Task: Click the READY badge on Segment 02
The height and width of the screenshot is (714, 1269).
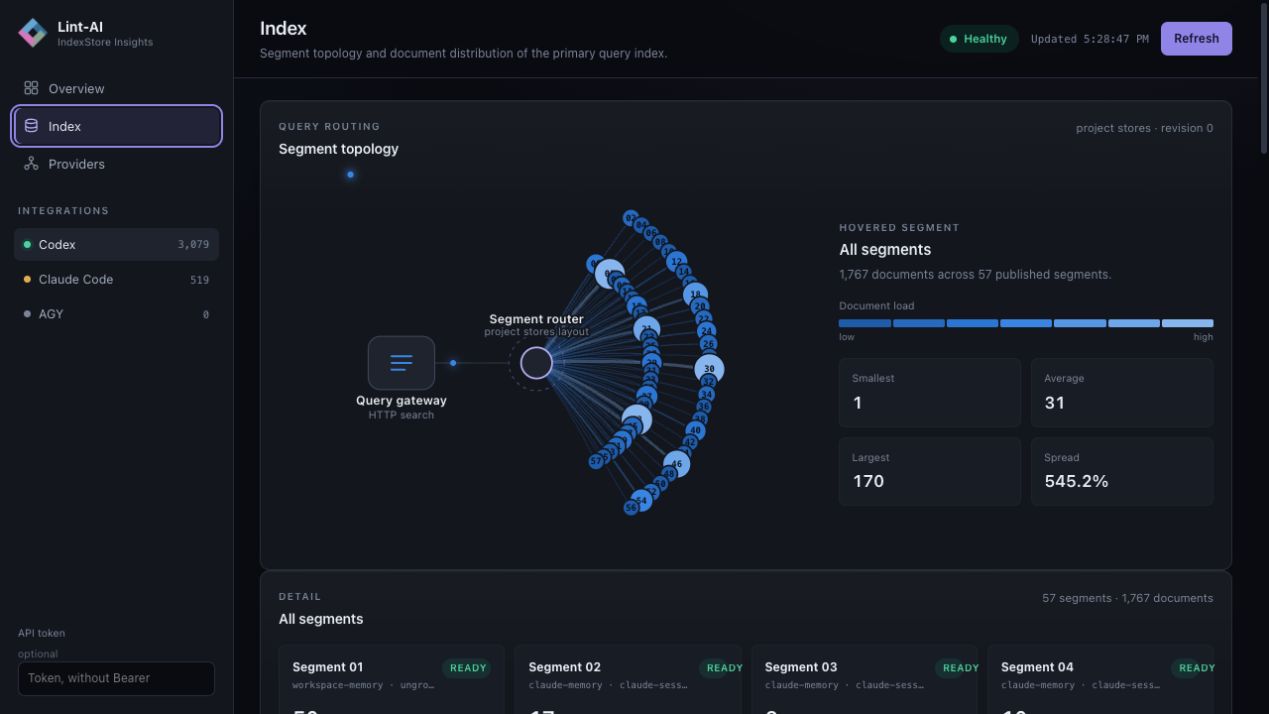Action: (722, 668)
